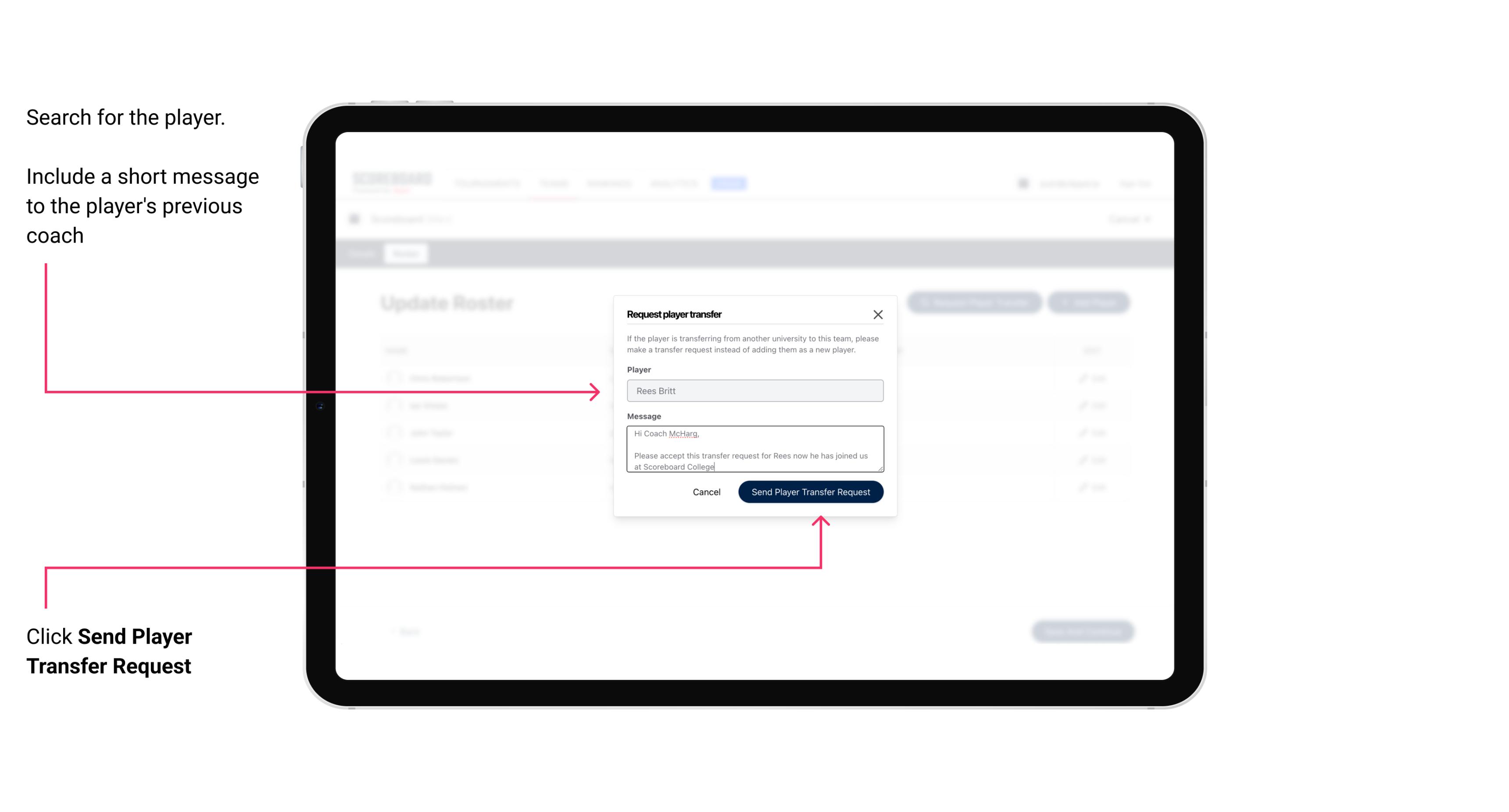The height and width of the screenshot is (812, 1509).
Task: Select the Player name input field
Action: pyautogui.click(x=755, y=391)
